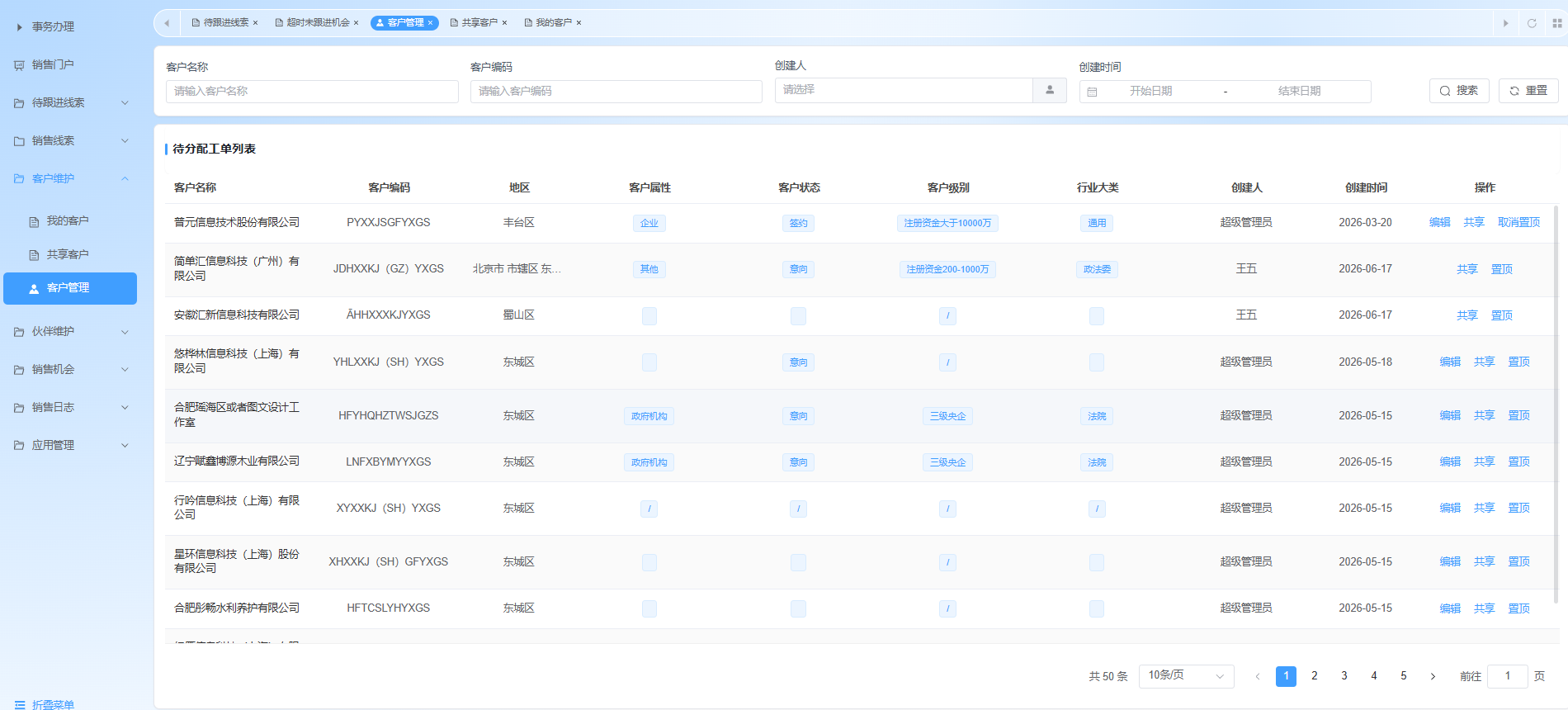The height and width of the screenshot is (710, 1568).
Task: Close the 客户管理 tab
Action: point(431,23)
